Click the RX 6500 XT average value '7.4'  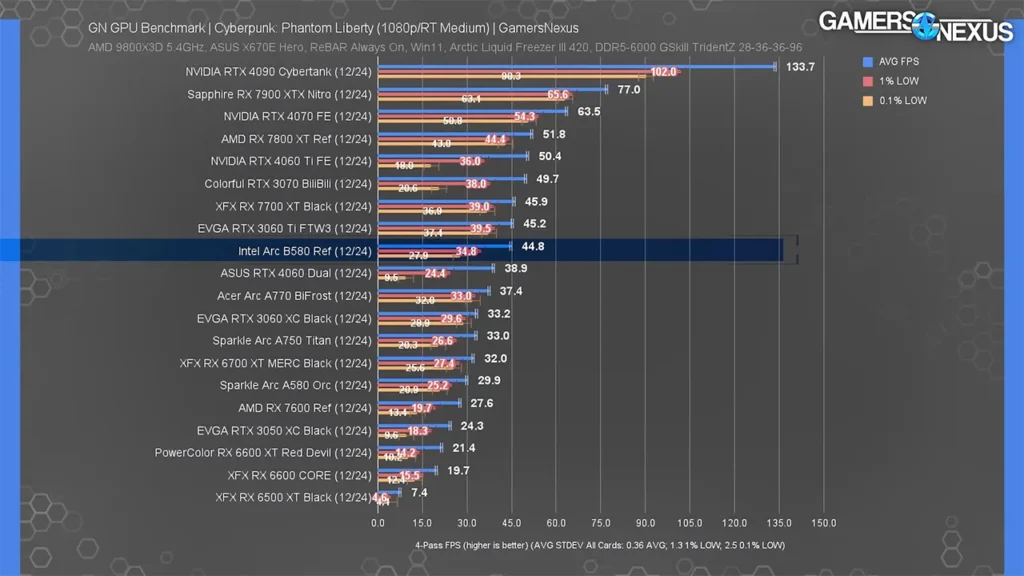[x=419, y=492]
